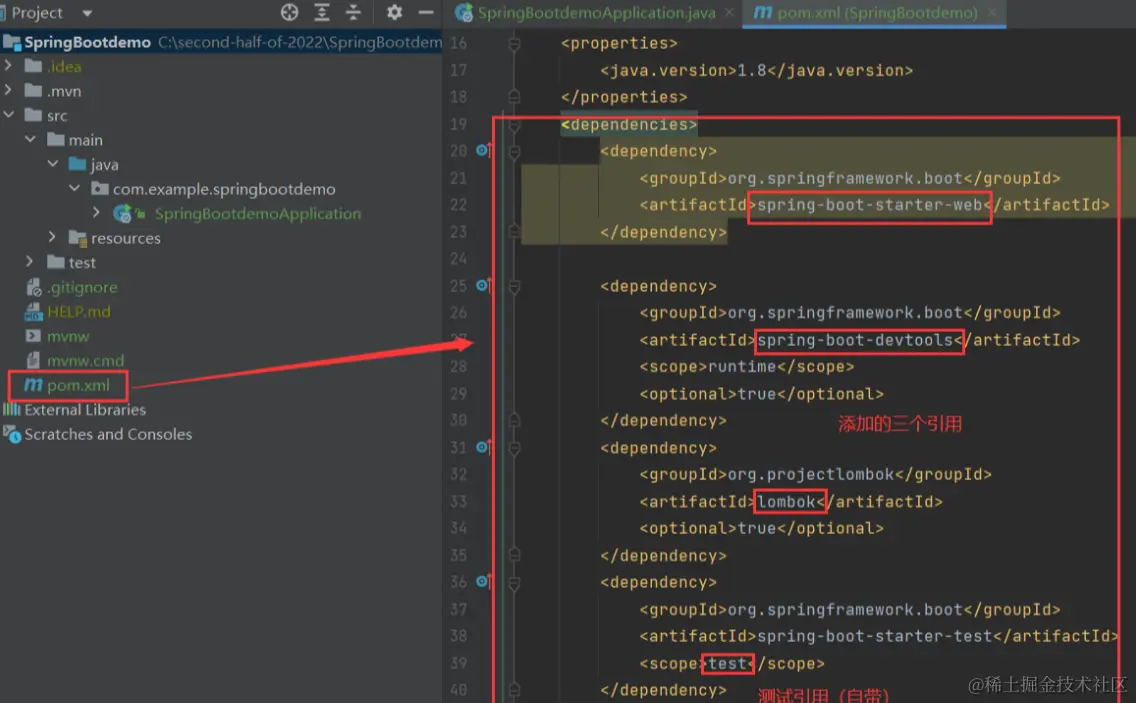Screen dimensions: 1136x703
Task: Click gutter dependency icon on line 36
Action: (483, 581)
